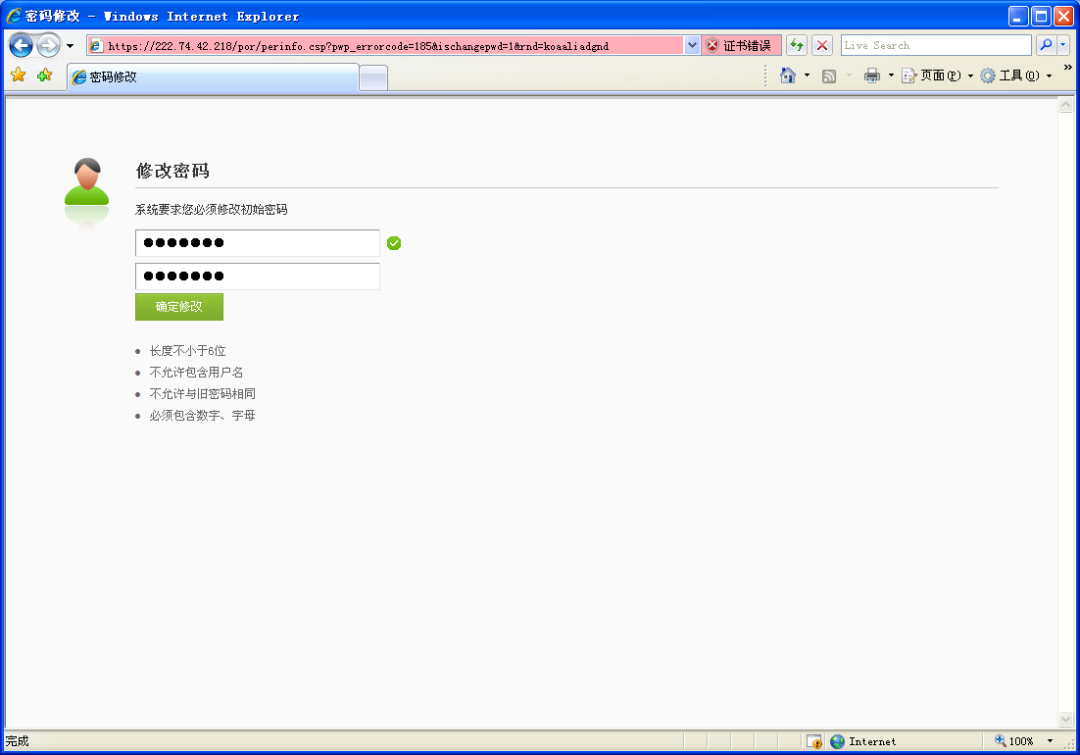
Task: Open the 页面(P) menu
Action: coord(937,76)
